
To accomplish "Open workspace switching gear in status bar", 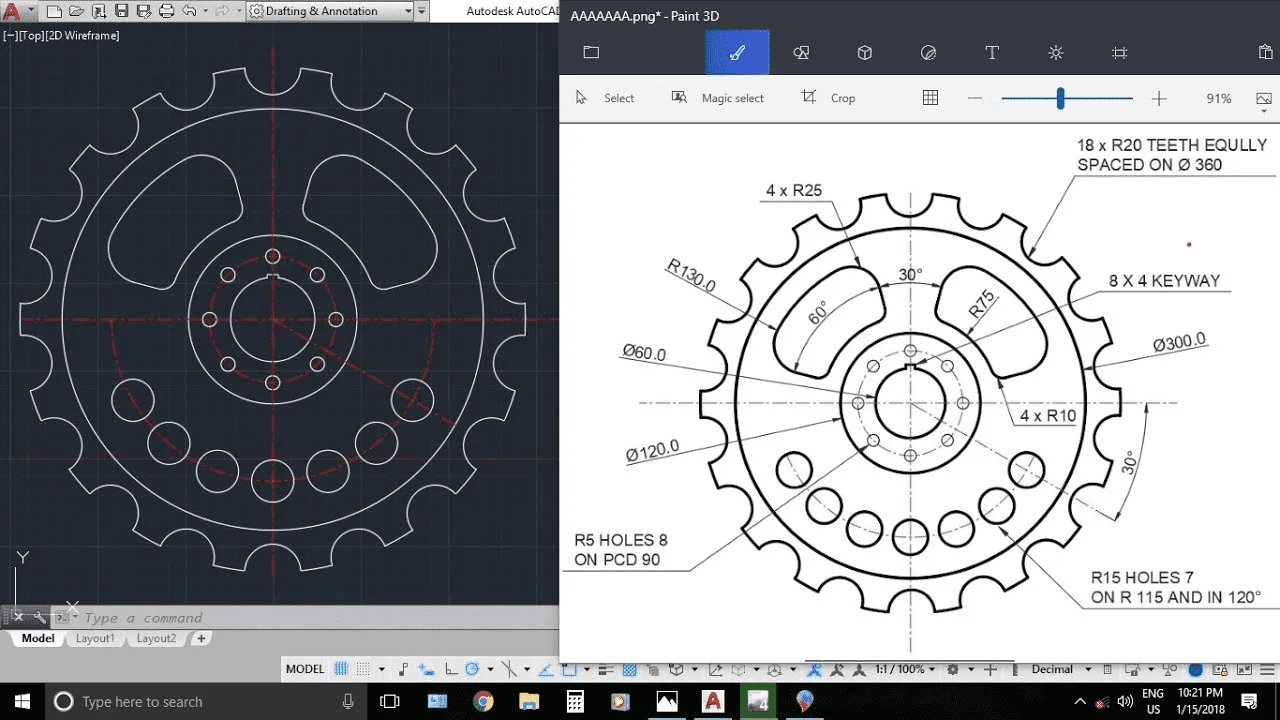I will (952, 669).
